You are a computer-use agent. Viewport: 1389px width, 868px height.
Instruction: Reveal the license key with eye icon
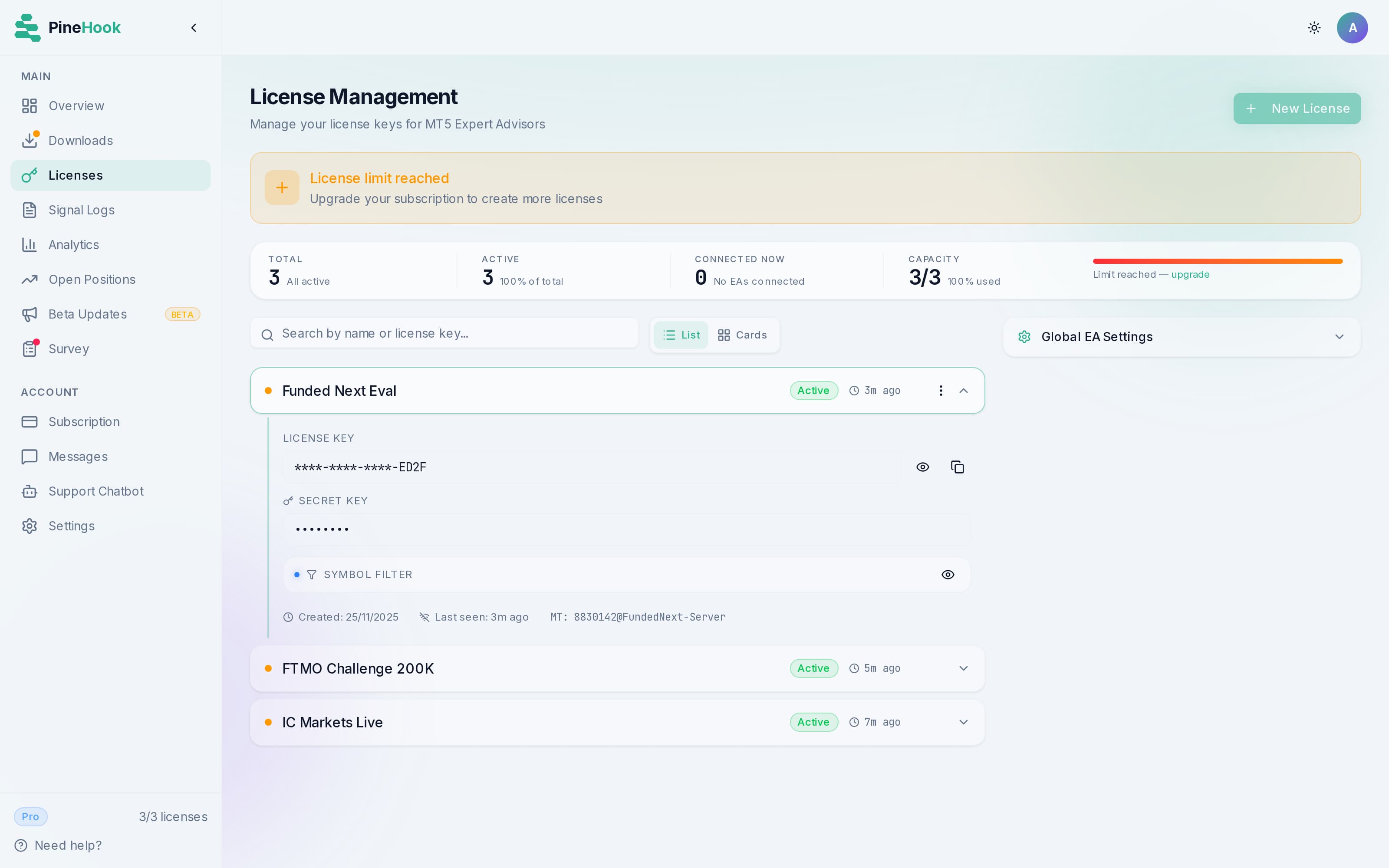[x=922, y=467]
